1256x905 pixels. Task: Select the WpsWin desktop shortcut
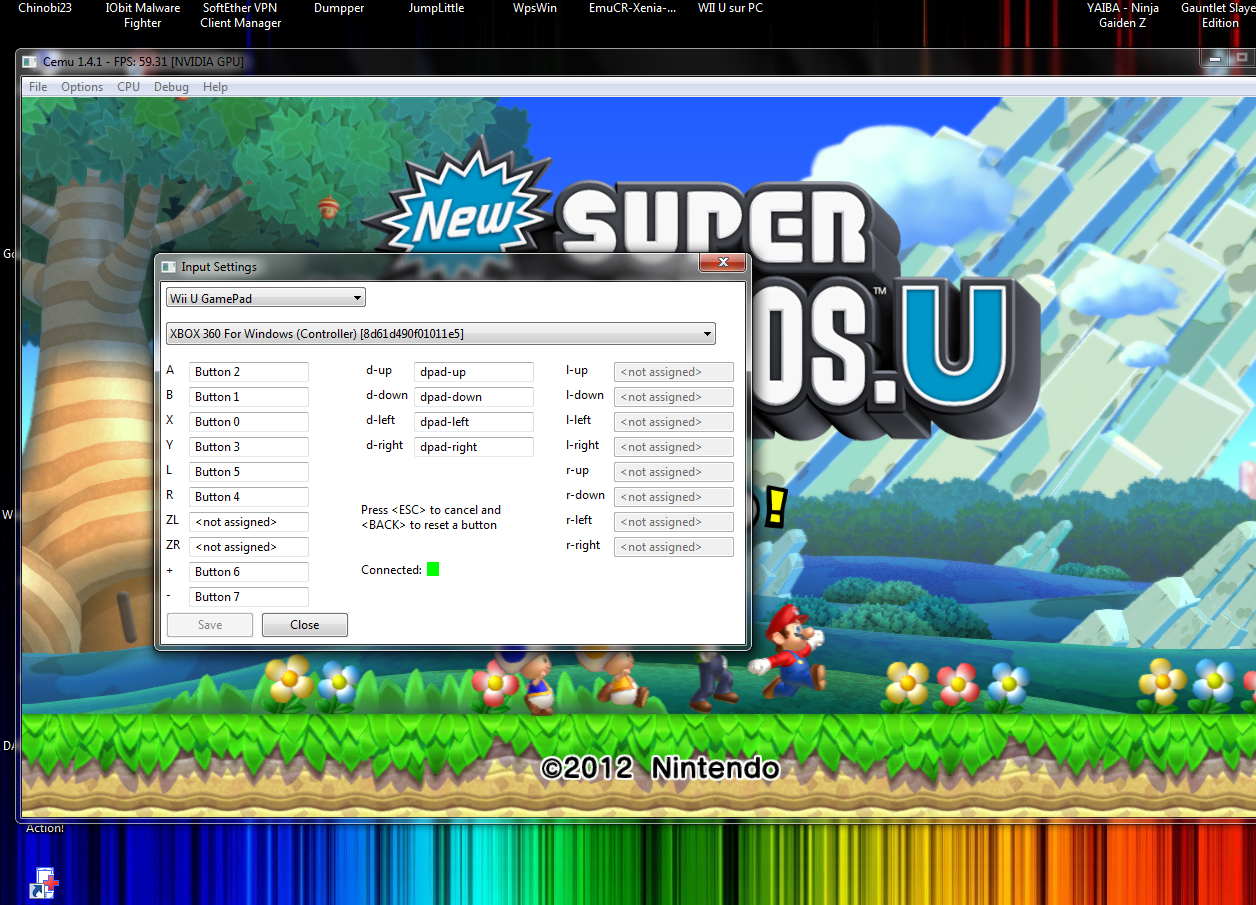(534, 9)
